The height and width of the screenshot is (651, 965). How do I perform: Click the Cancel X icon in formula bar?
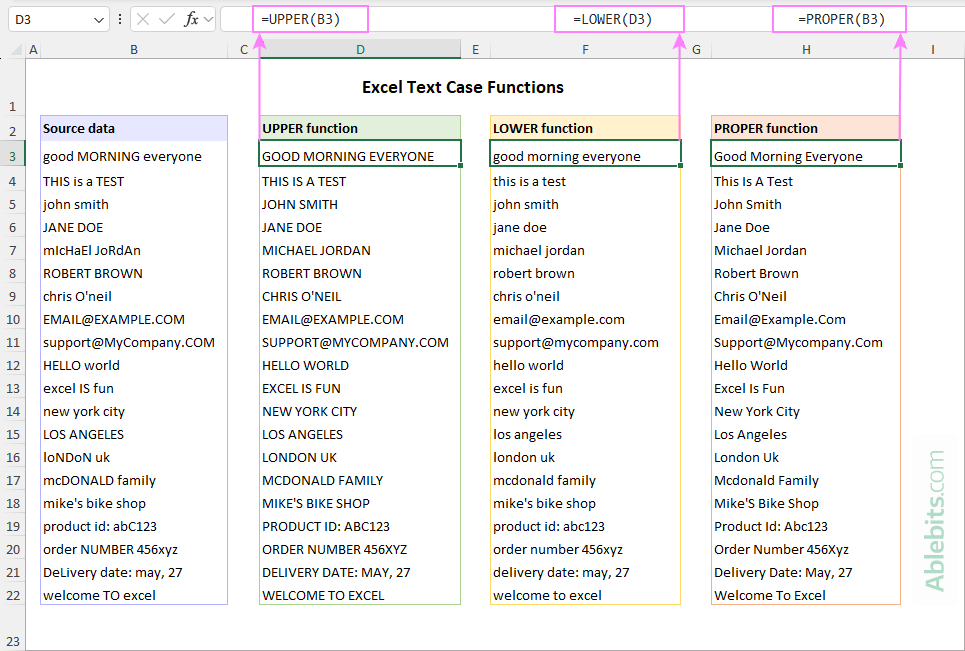coord(144,19)
